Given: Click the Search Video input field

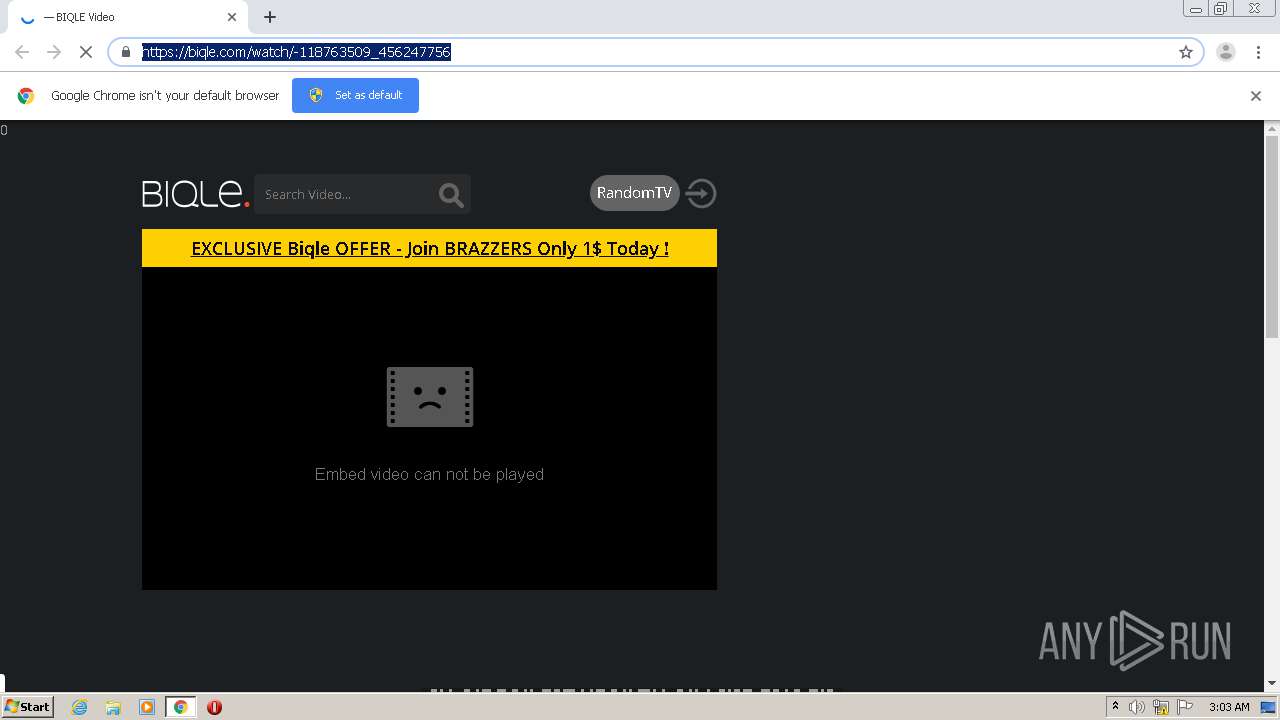Looking at the screenshot, I should pos(343,194).
